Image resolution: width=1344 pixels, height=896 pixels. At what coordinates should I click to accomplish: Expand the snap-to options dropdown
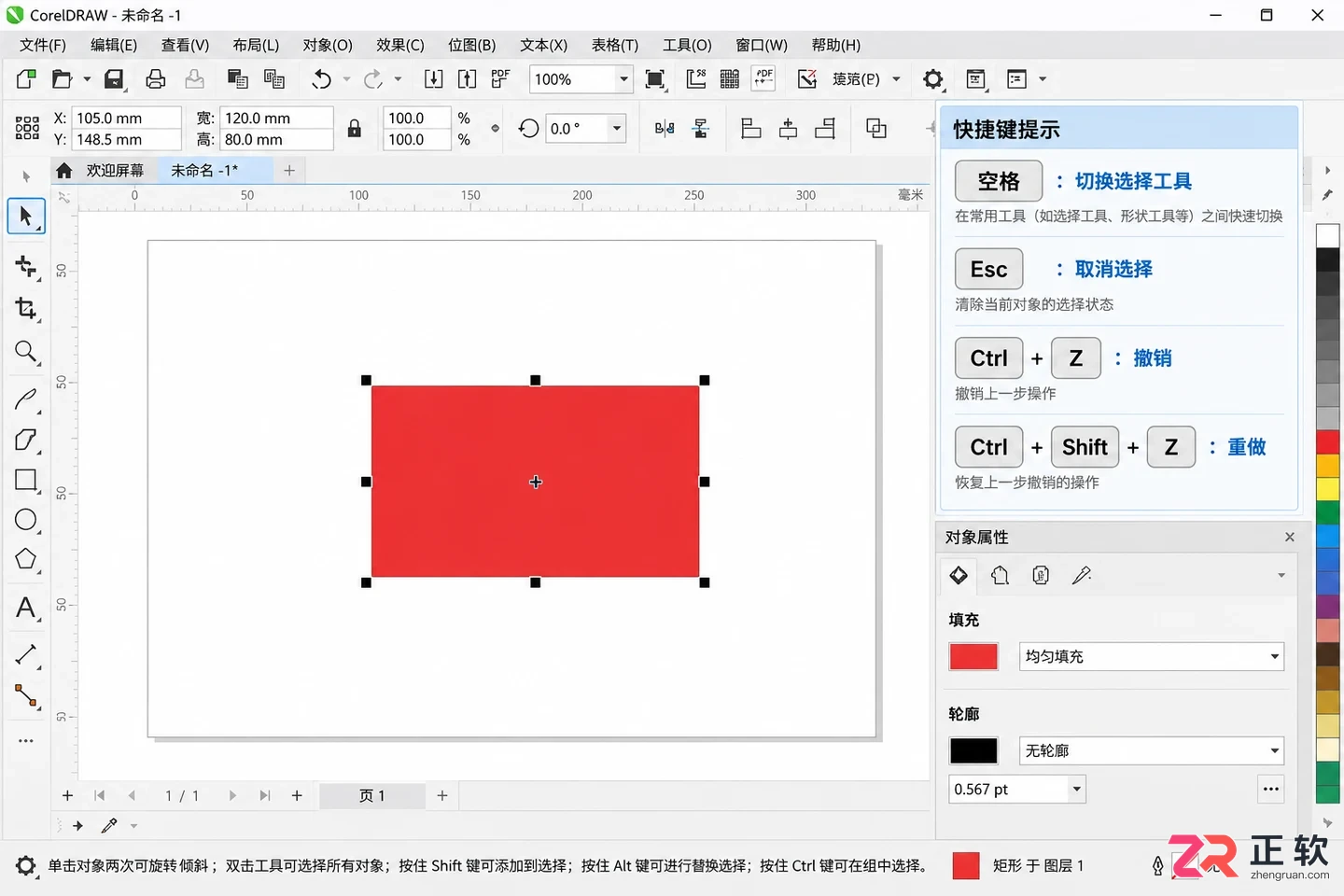click(896, 79)
